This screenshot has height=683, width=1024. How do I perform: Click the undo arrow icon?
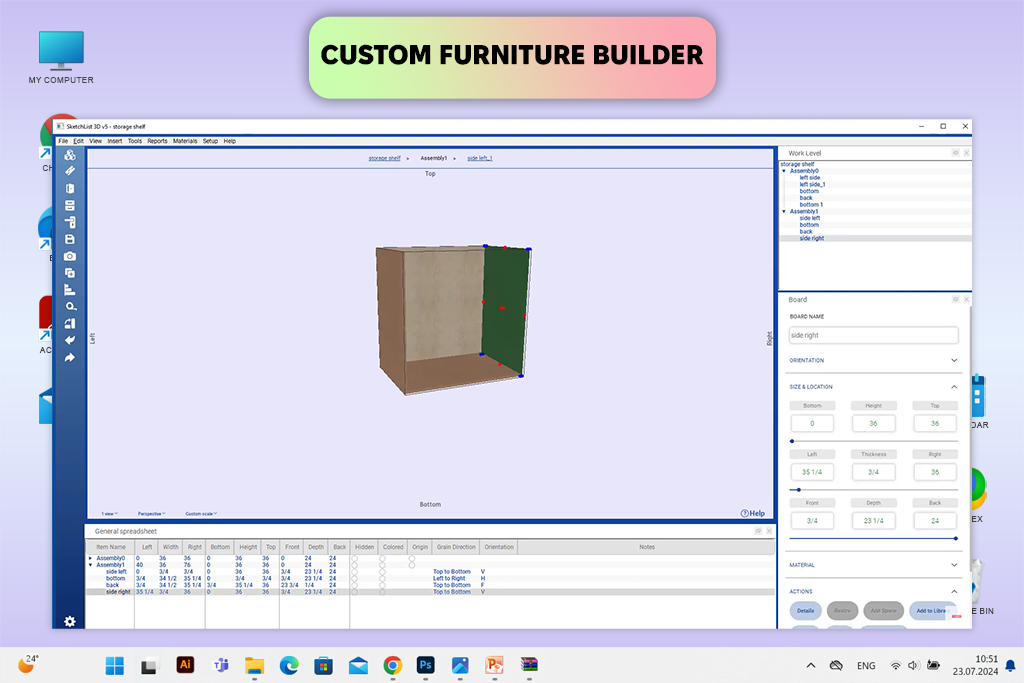point(70,340)
